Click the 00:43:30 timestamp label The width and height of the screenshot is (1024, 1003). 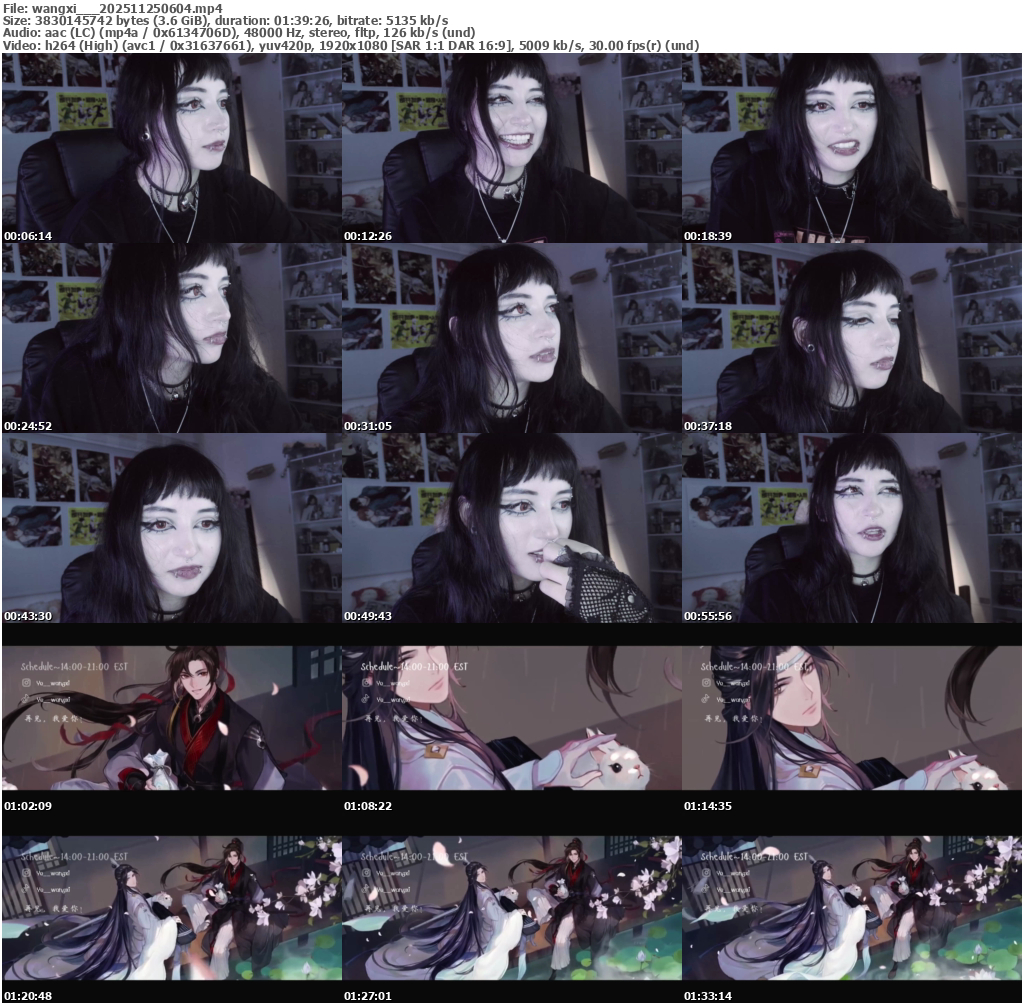(27, 616)
